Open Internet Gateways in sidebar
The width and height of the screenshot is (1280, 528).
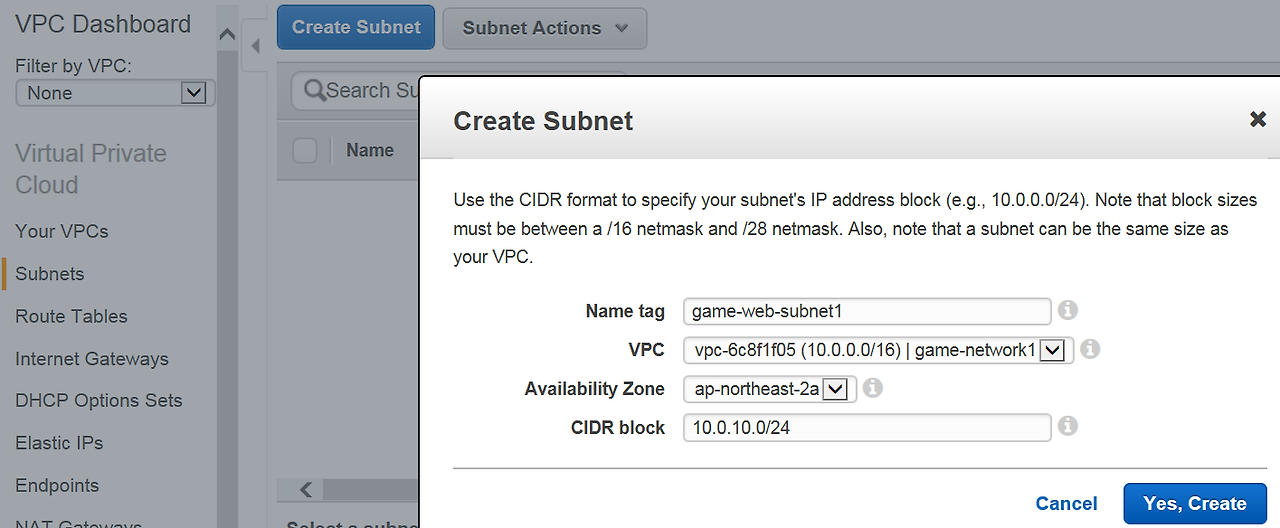pyautogui.click(x=92, y=359)
